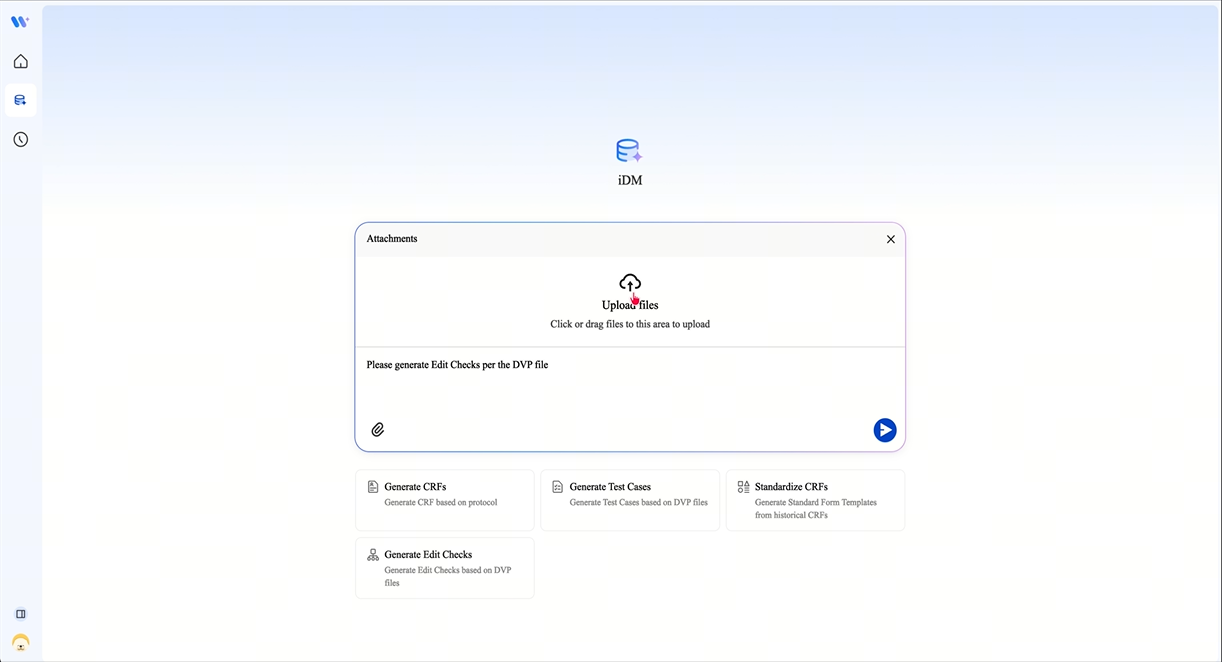Click the cloud upload icon
This screenshot has width=1222, height=662.
pos(630,283)
